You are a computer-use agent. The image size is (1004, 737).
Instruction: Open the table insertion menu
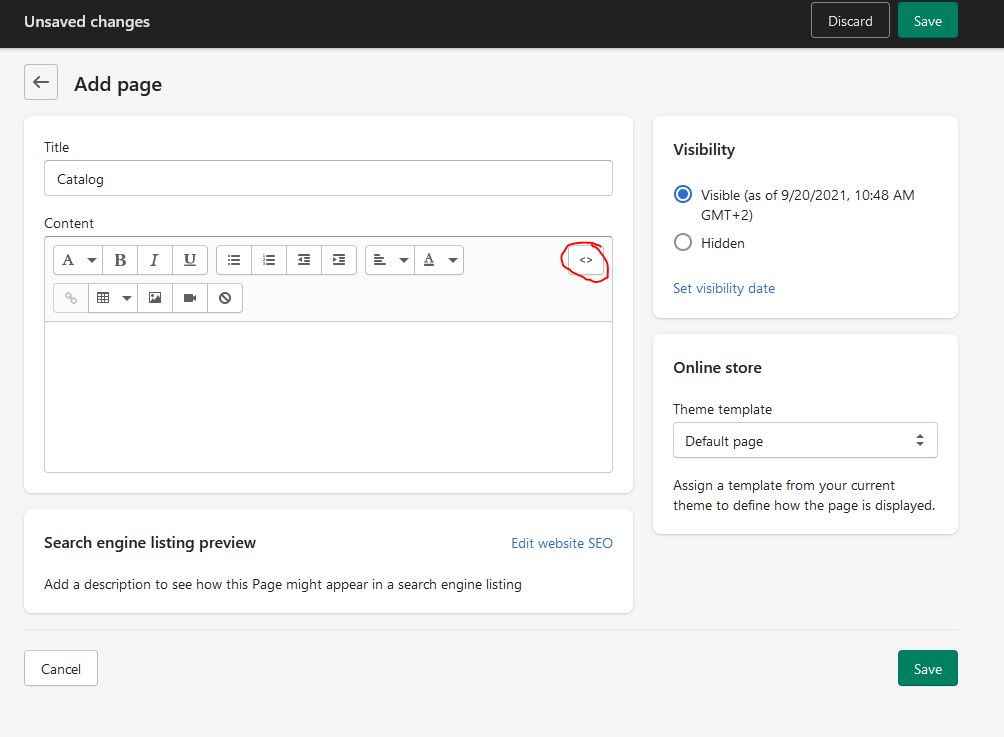pyautogui.click(x=112, y=297)
